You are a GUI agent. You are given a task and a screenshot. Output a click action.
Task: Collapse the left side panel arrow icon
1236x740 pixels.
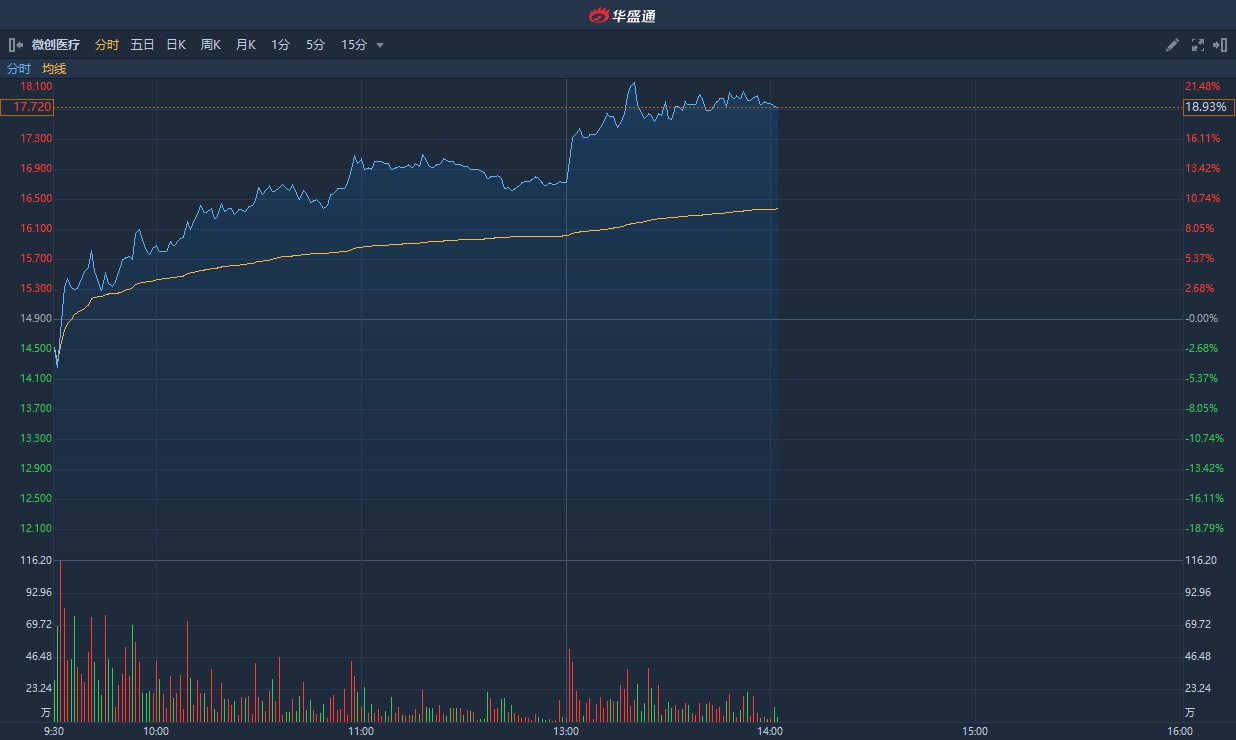click(16, 45)
